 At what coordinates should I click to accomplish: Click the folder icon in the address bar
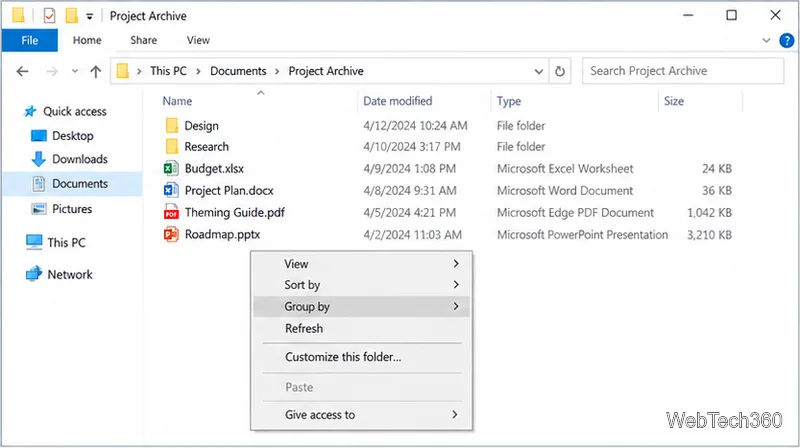[123, 71]
